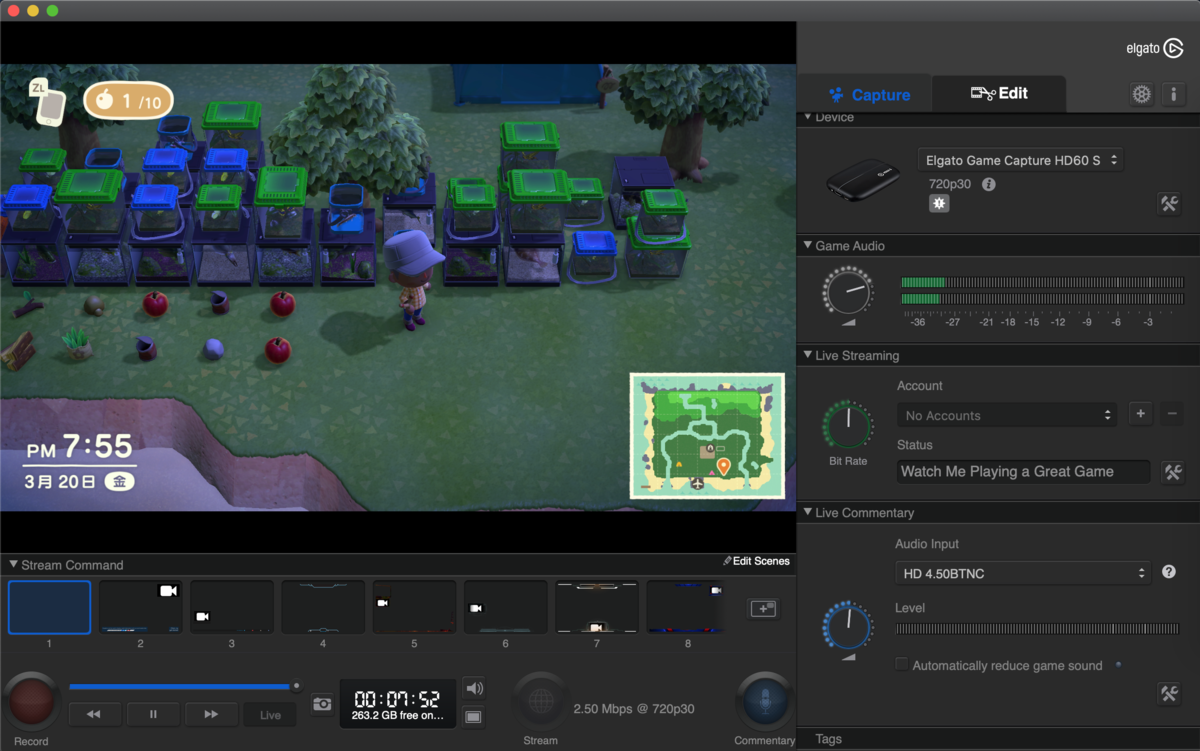The image size is (1200, 751).
Task: Open Elgato Game Capture HD60 S dropdown
Action: tap(1020, 160)
